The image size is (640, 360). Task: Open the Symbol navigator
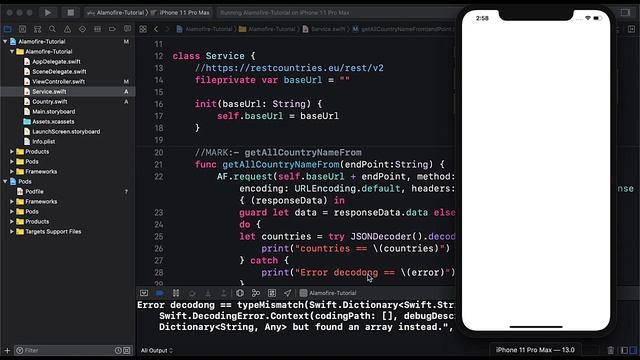point(38,29)
